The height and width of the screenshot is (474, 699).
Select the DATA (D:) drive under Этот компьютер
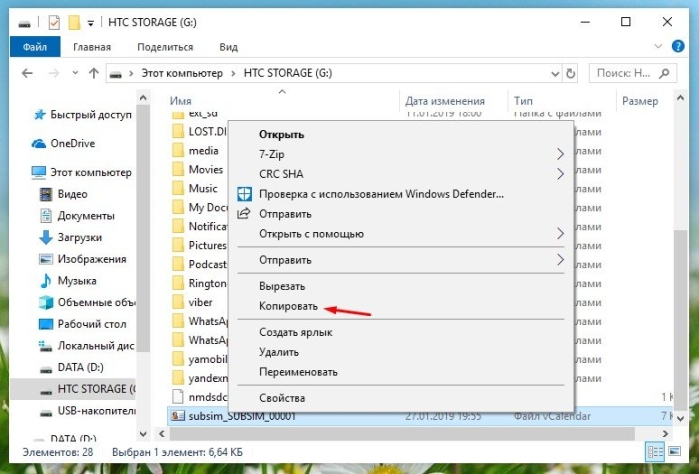tap(71, 367)
